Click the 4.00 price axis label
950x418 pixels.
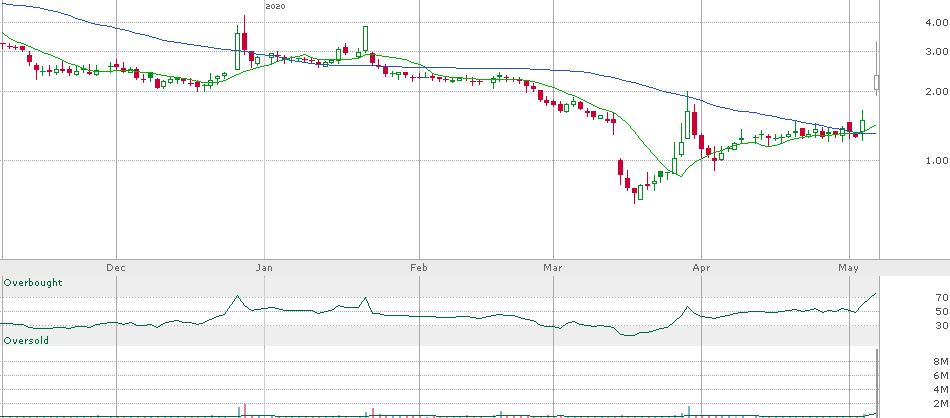[x=937, y=23]
